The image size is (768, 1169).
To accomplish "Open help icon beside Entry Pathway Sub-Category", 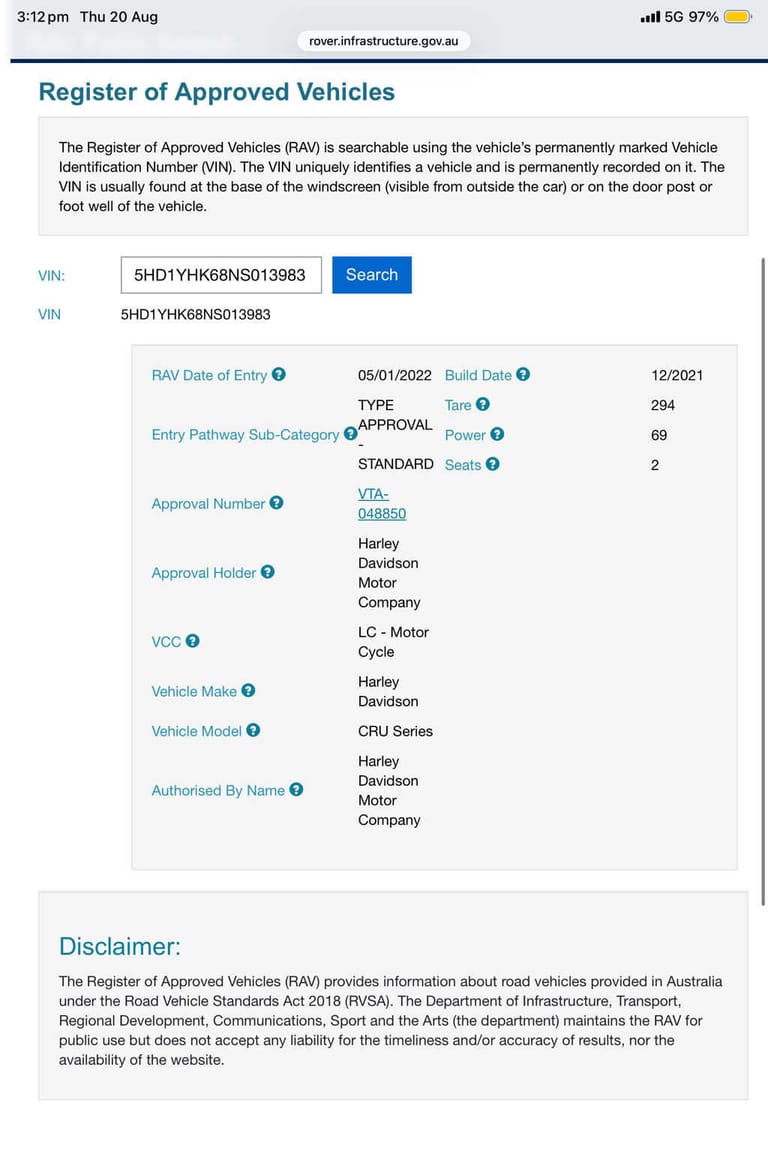I will point(350,434).
